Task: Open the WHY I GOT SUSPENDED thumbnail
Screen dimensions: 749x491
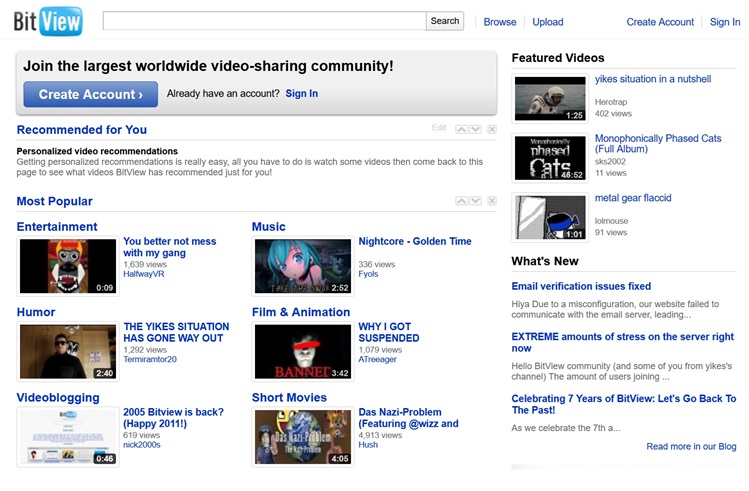Action: [x=302, y=351]
